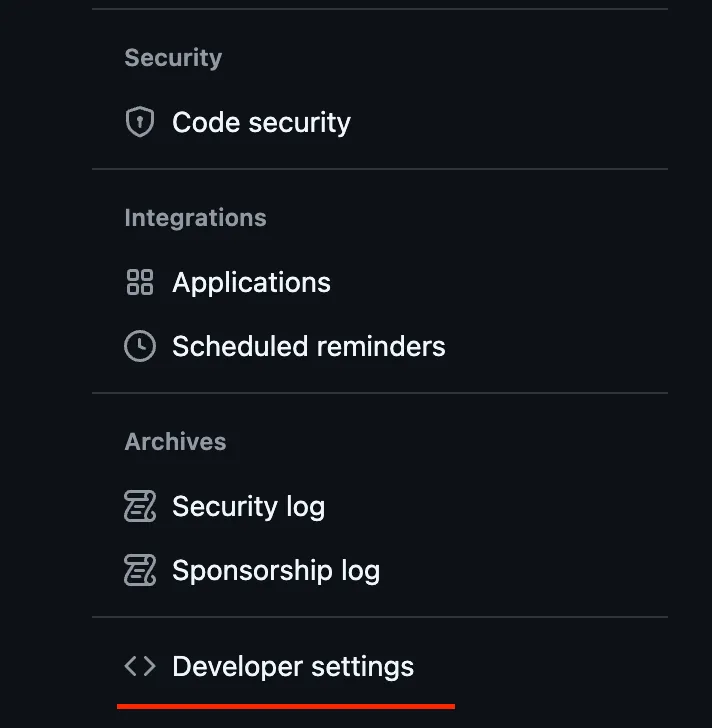Click the red underline beneath Developer settings

(286, 706)
